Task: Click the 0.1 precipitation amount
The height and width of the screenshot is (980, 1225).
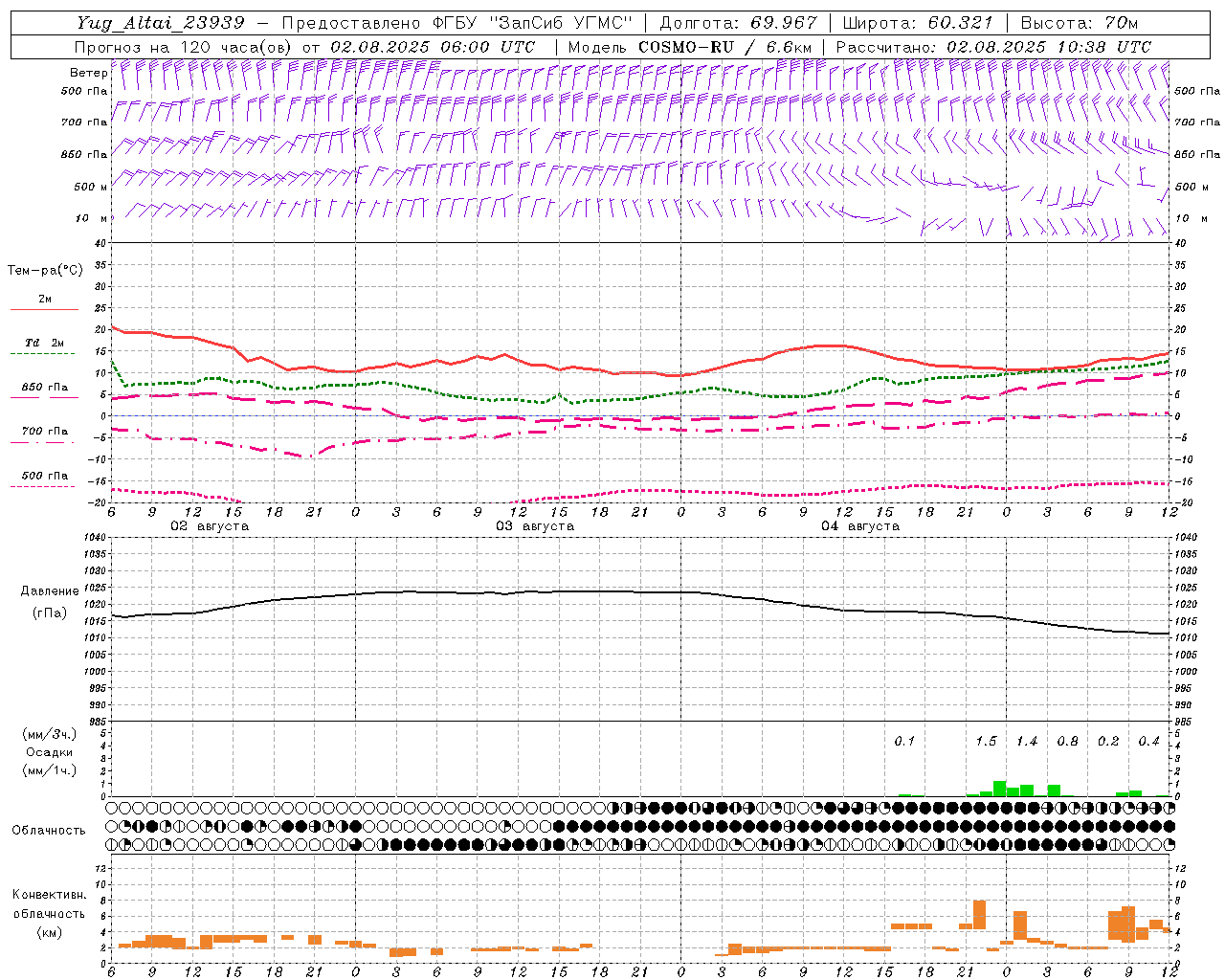Action: tap(904, 742)
